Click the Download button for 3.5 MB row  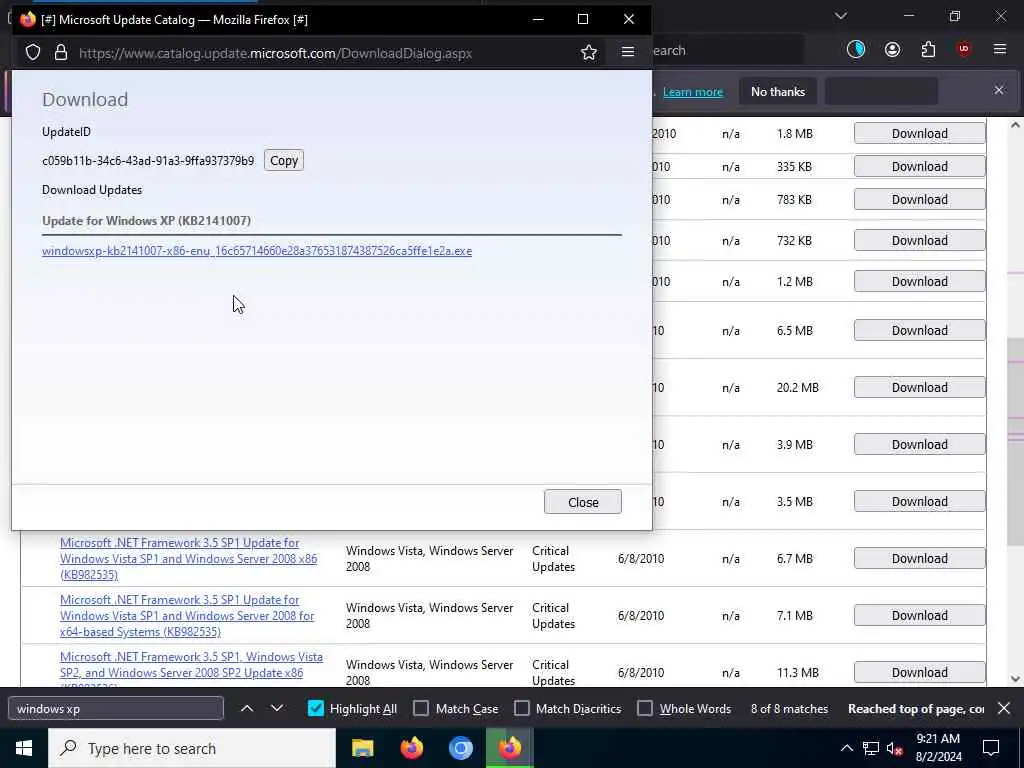click(x=920, y=502)
